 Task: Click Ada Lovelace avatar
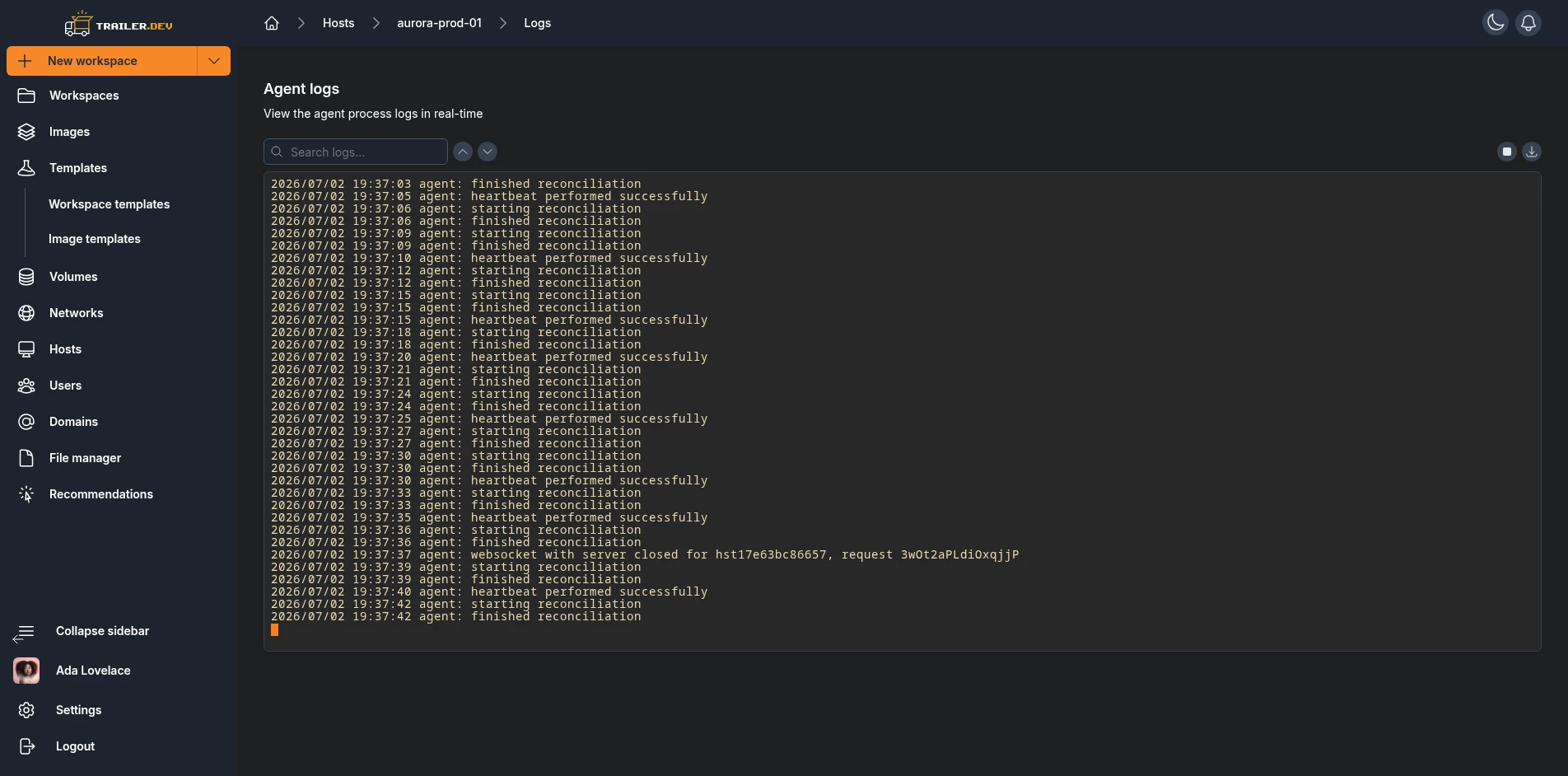point(26,671)
